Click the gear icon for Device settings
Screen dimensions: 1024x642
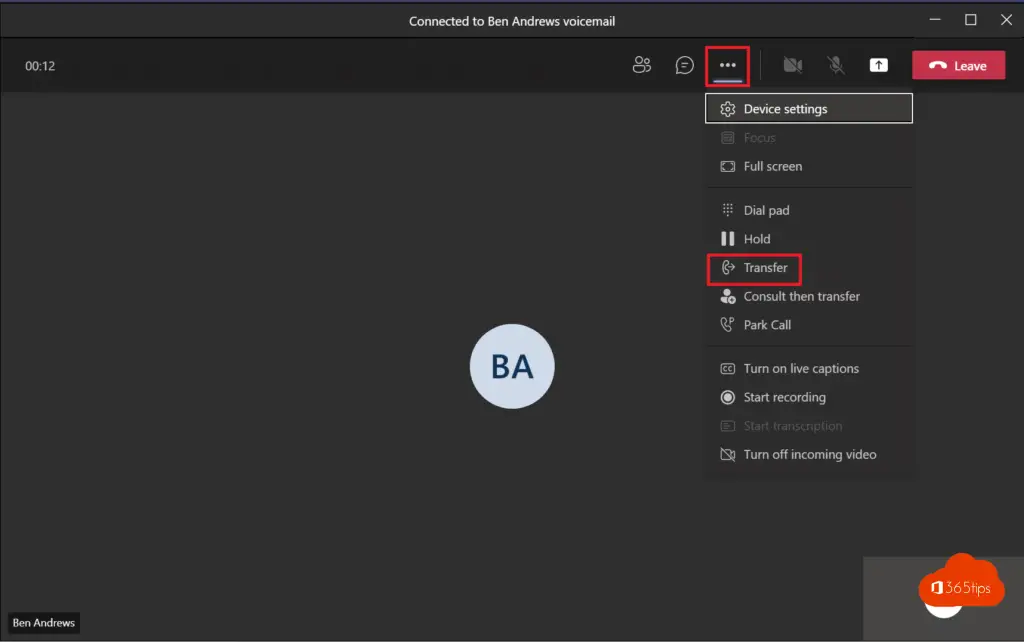tap(728, 109)
